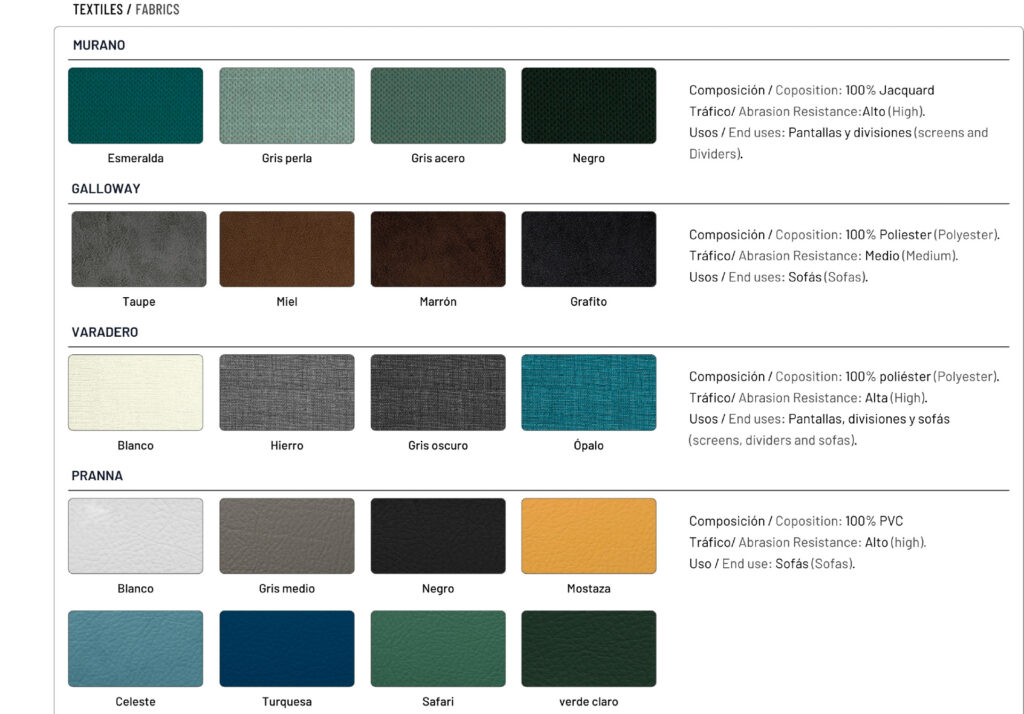This screenshot has width=1024, height=714.
Task: Select the Varadero Blanco swatch
Action: pyautogui.click(x=135, y=392)
